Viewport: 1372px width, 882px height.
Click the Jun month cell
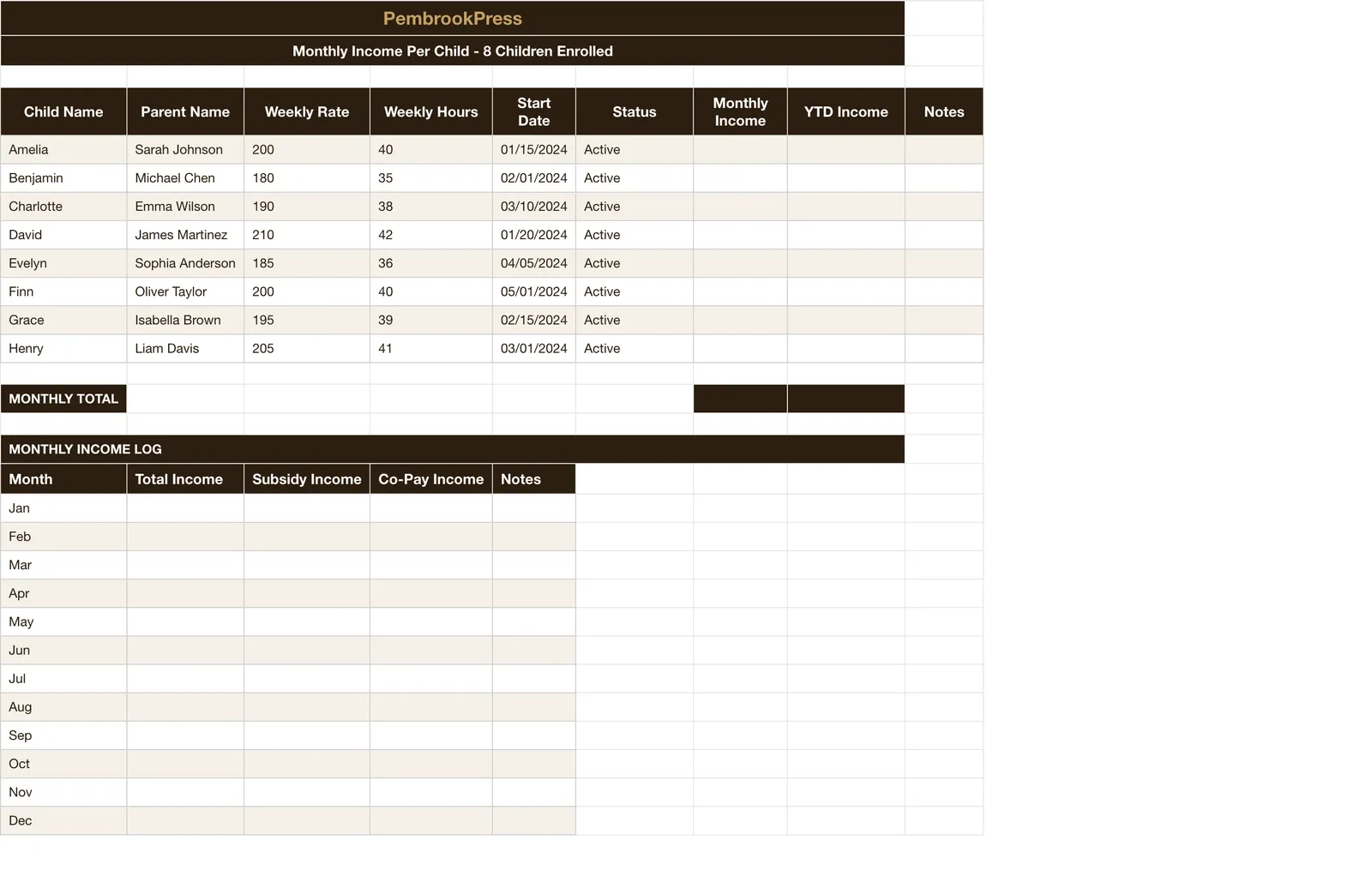(63, 650)
